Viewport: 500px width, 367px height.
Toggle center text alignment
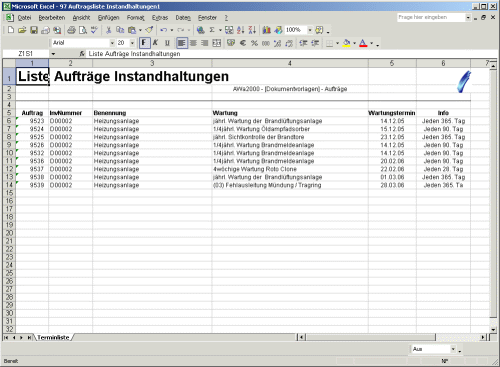click(193, 43)
